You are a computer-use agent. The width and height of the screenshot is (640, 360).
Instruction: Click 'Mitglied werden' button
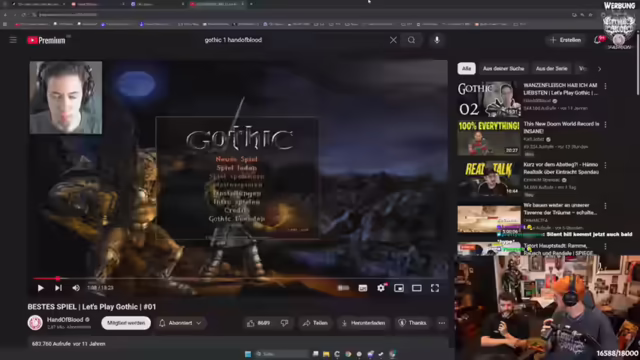pyautogui.click(x=126, y=323)
